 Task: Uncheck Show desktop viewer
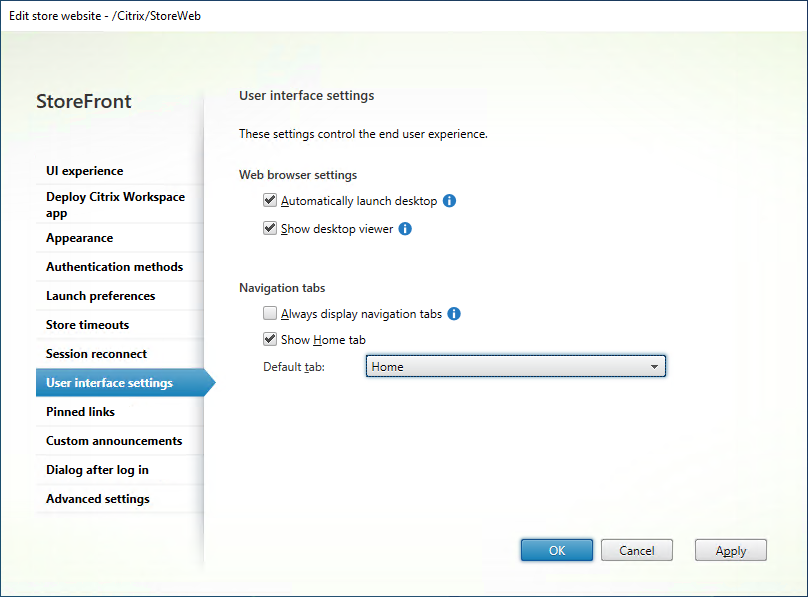269,228
